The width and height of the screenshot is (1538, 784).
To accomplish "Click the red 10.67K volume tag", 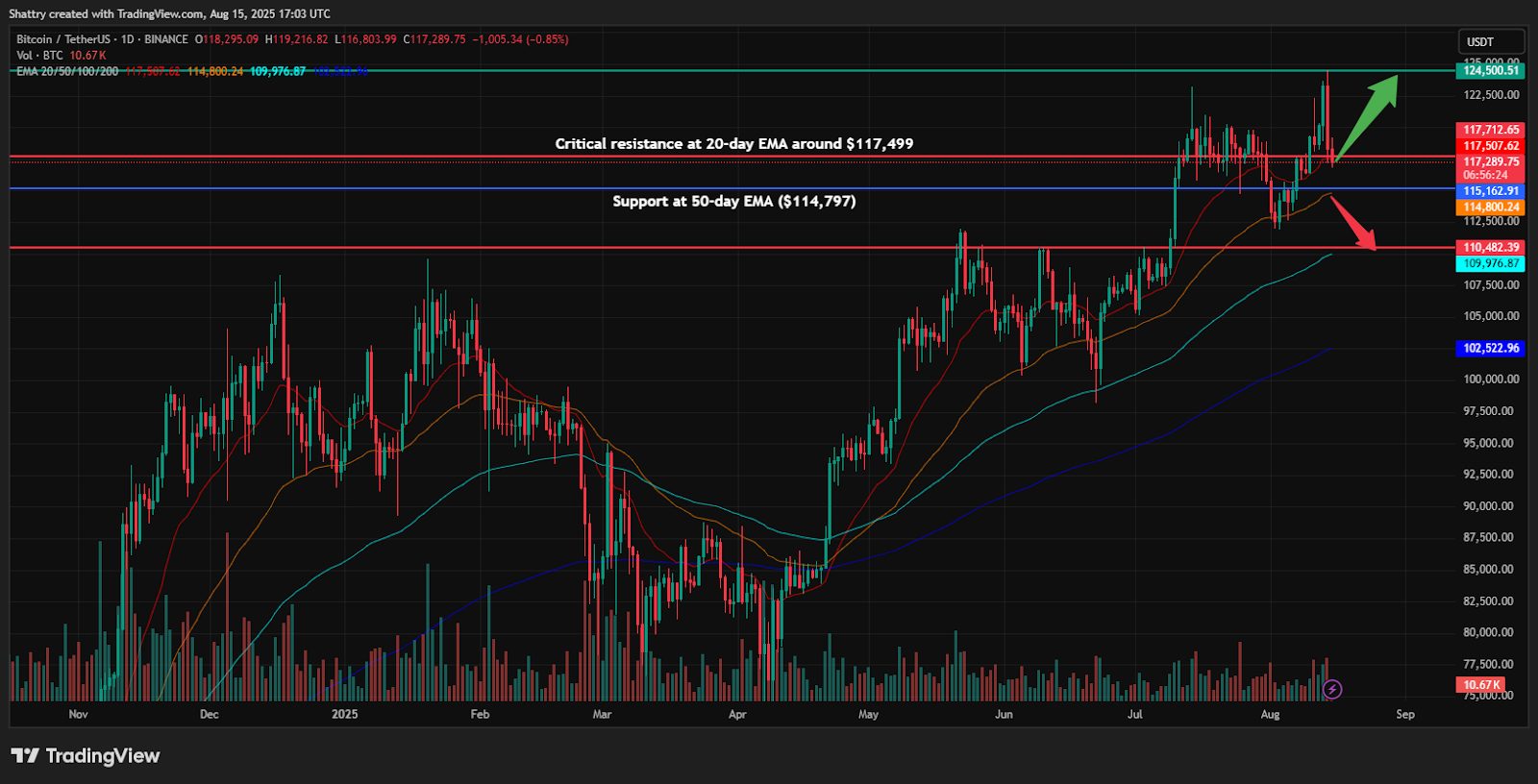I will point(1480,685).
